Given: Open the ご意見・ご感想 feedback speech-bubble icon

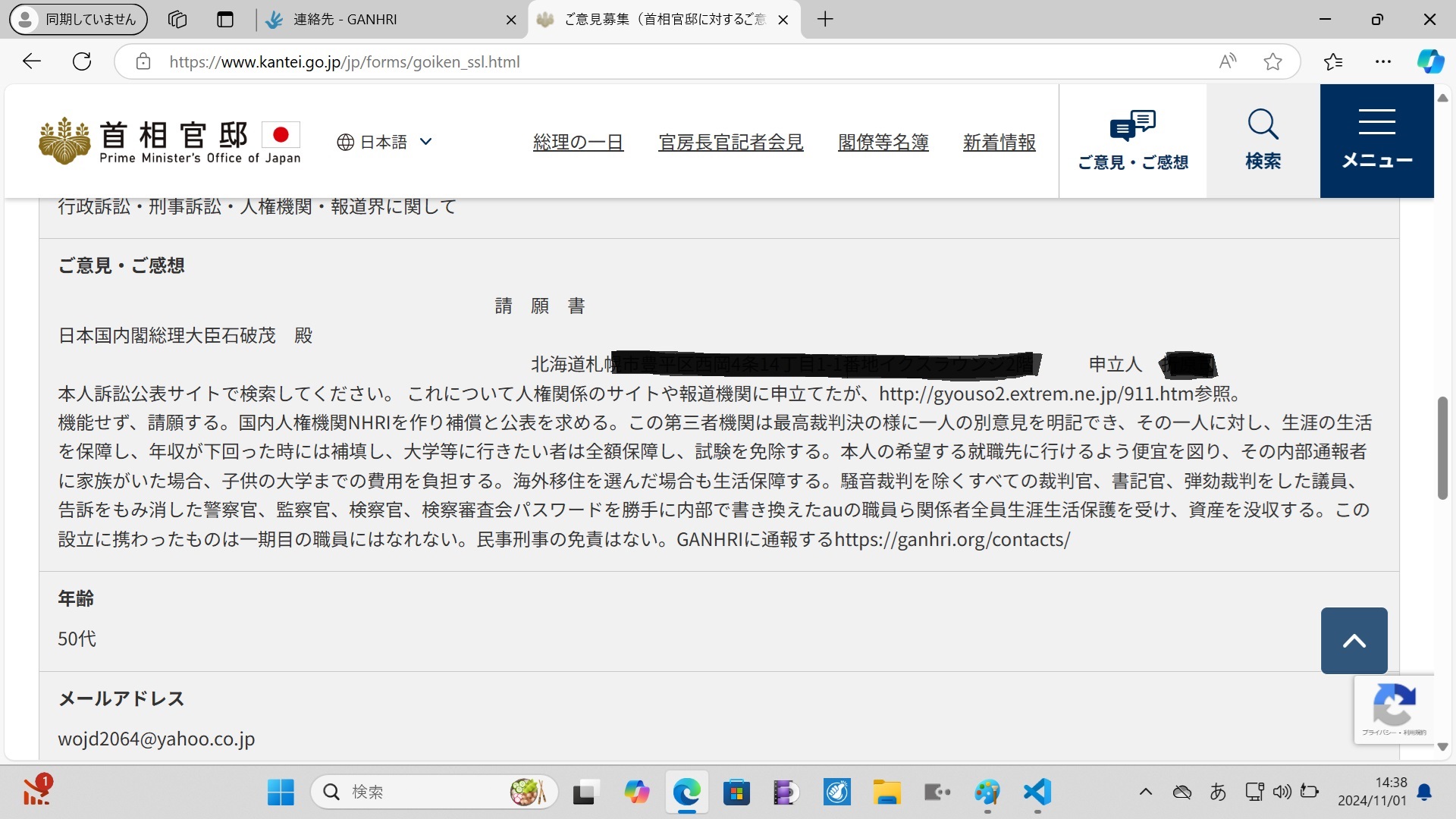Looking at the screenshot, I should pyautogui.click(x=1132, y=140).
